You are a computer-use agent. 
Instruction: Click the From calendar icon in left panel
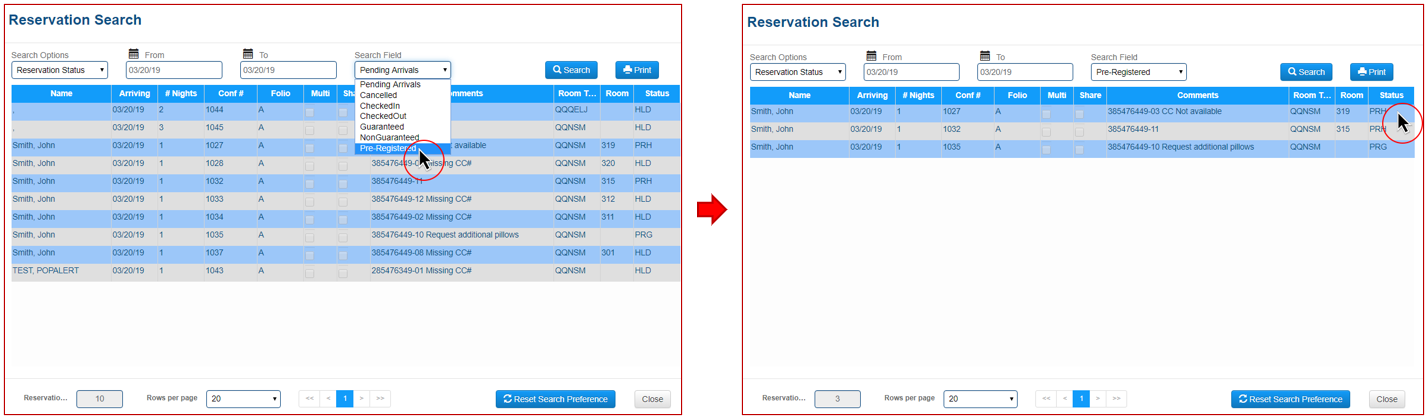pyautogui.click(x=134, y=55)
